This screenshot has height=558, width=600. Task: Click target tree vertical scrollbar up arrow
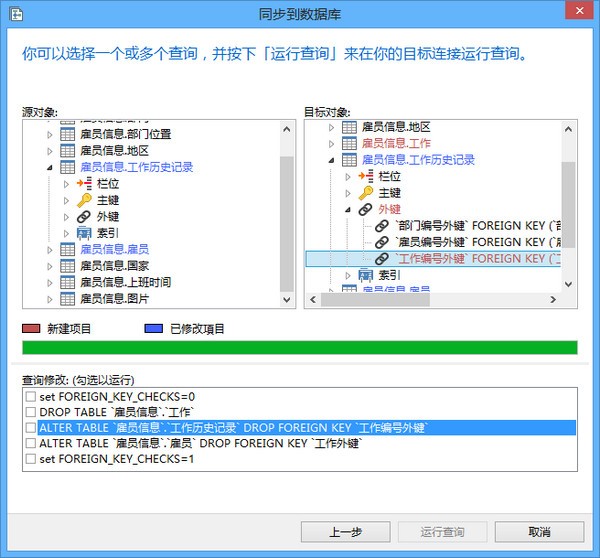(x=568, y=129)
